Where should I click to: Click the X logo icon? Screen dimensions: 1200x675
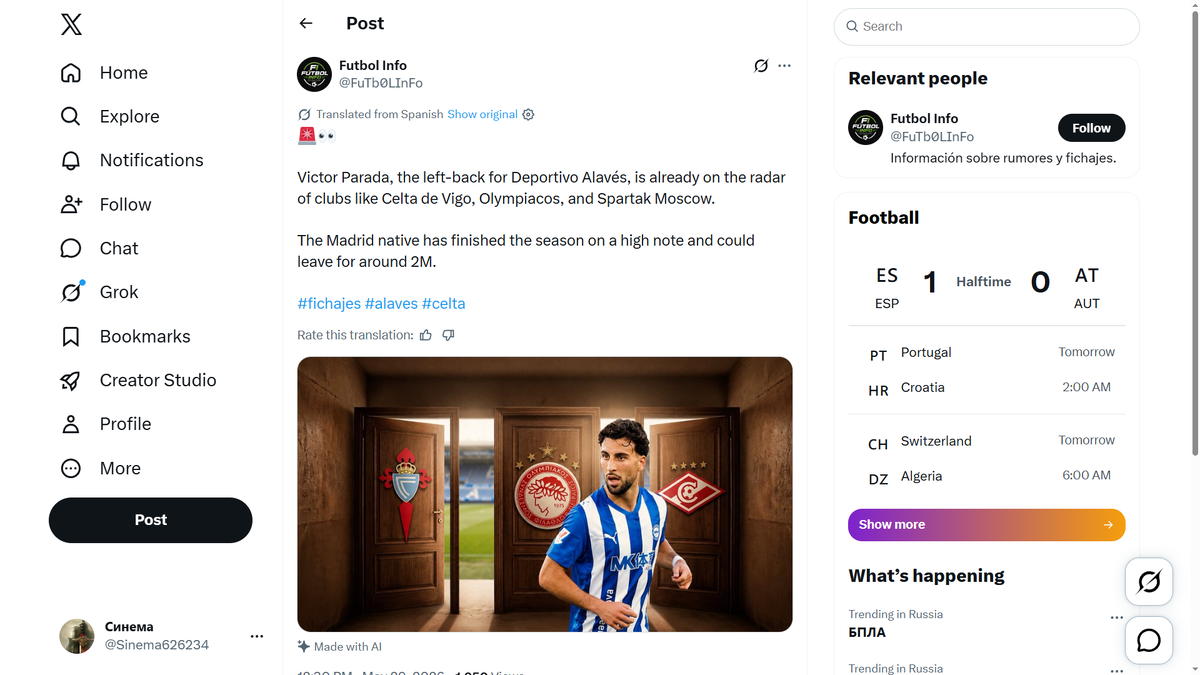point(71,24)
